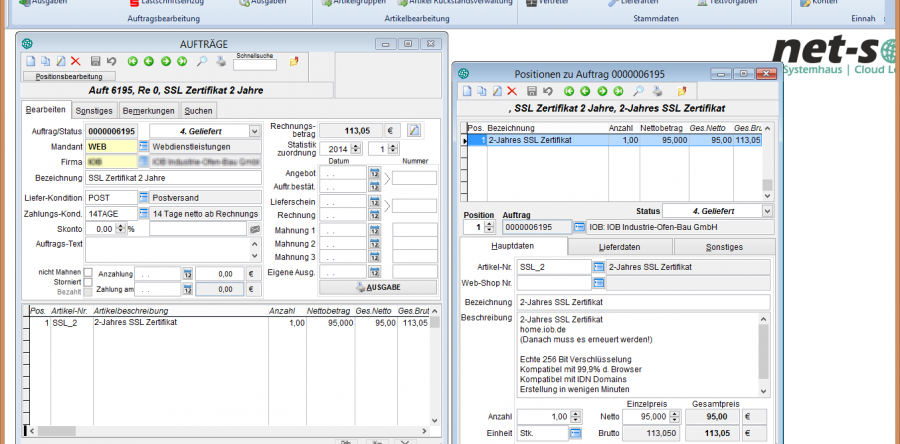Click the printer icon in Positionen window toolbar
Image resolution: width=900 pixels, height=444 pixels.
click(x=655, y=92)
